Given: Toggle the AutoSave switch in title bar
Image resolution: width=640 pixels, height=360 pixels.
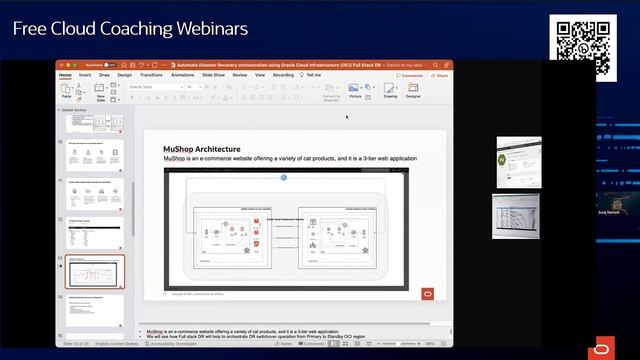Looking at the screenshot, I should click(x=109, y=65).
